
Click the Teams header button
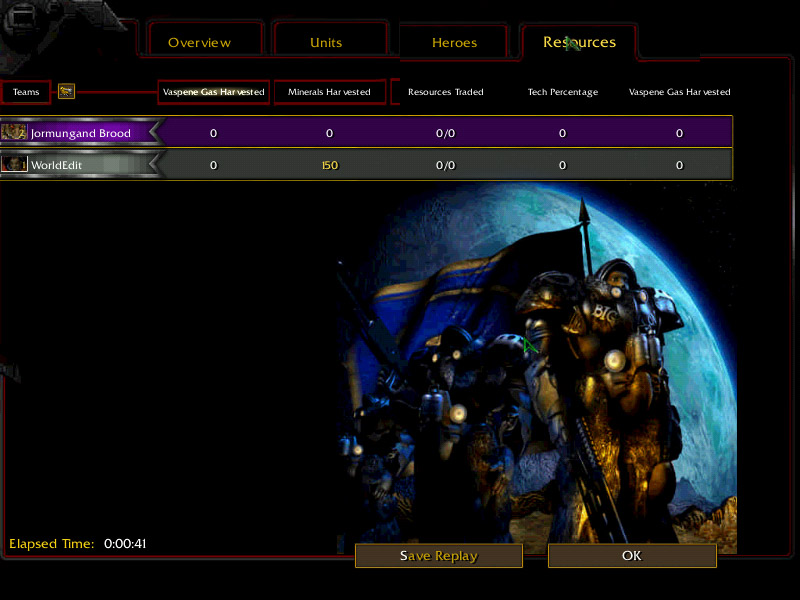click(26, 92)
